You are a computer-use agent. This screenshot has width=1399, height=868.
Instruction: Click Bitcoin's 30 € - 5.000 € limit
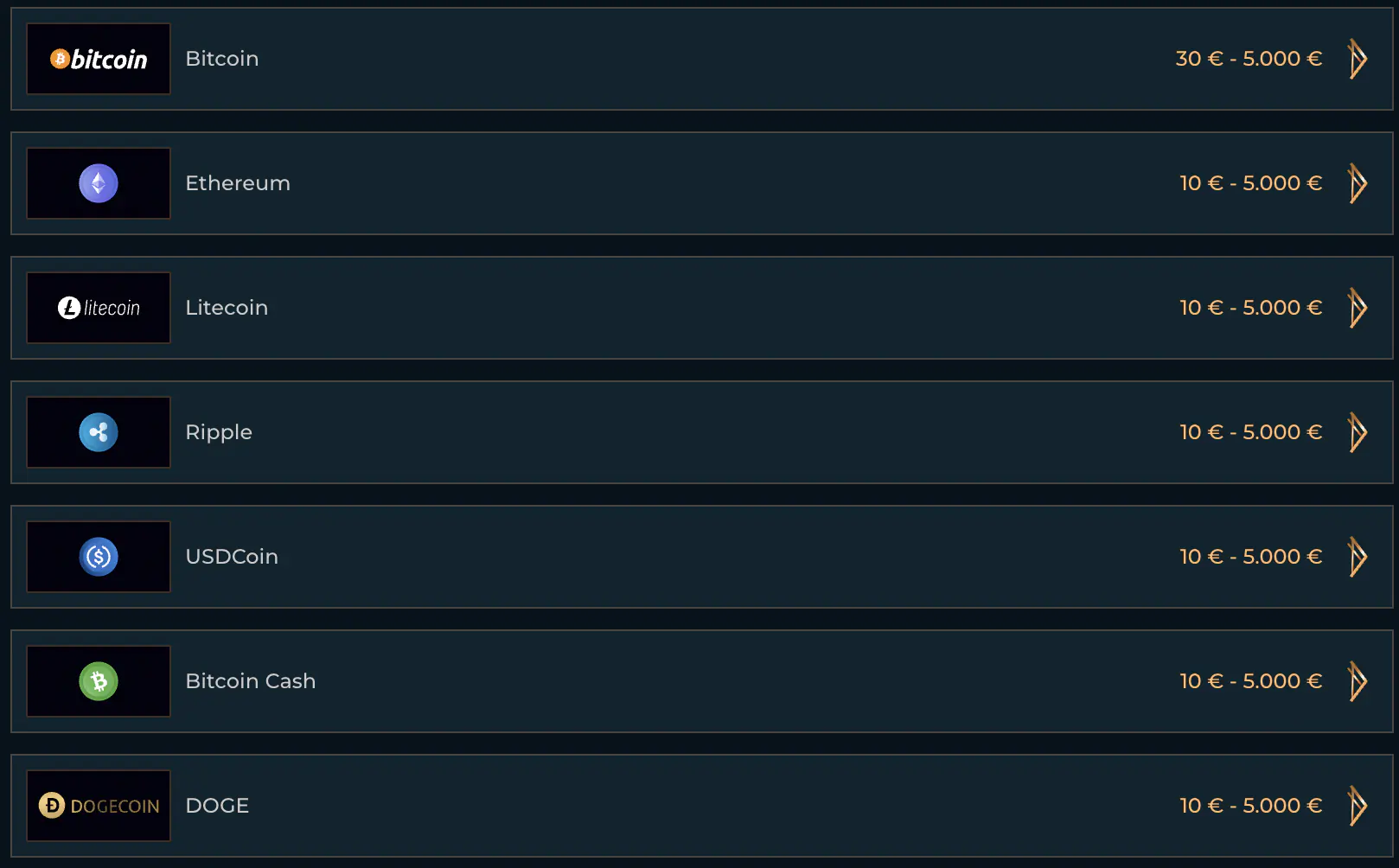(1249, 59)
